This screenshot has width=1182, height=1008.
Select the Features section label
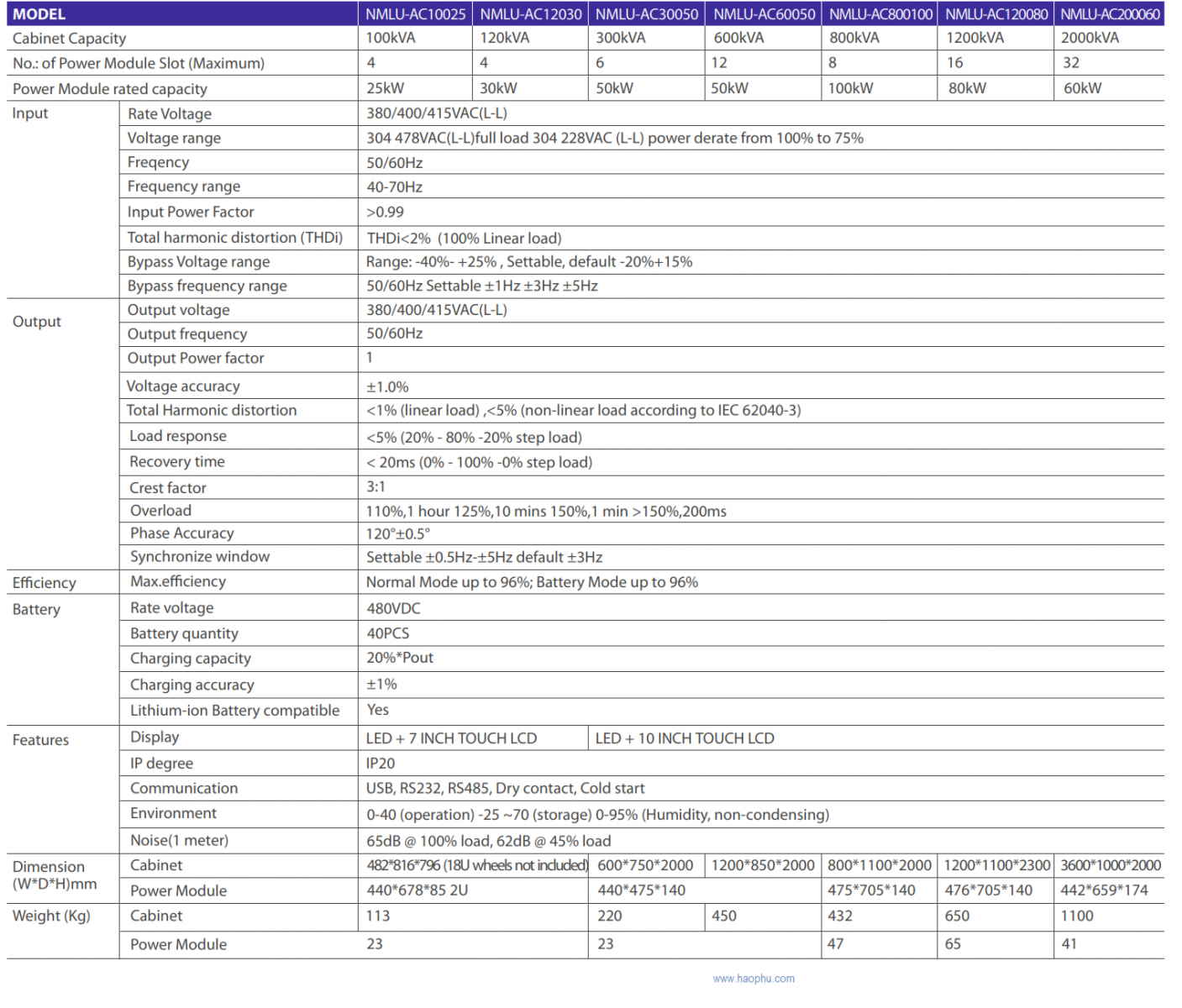coord(40,741)
